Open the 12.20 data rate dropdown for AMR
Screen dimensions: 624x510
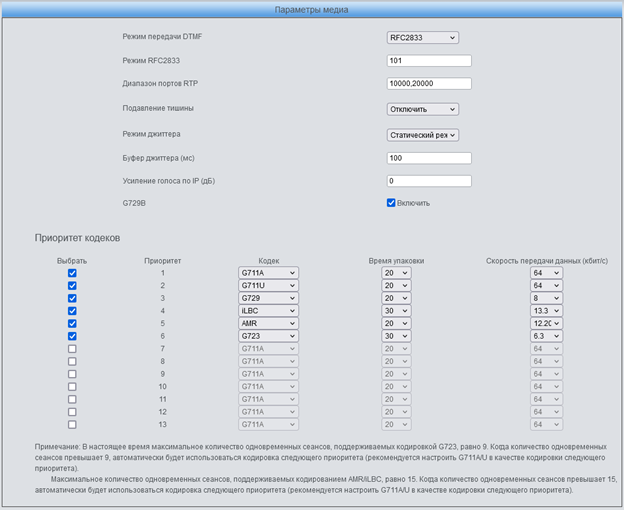[546, 323]
